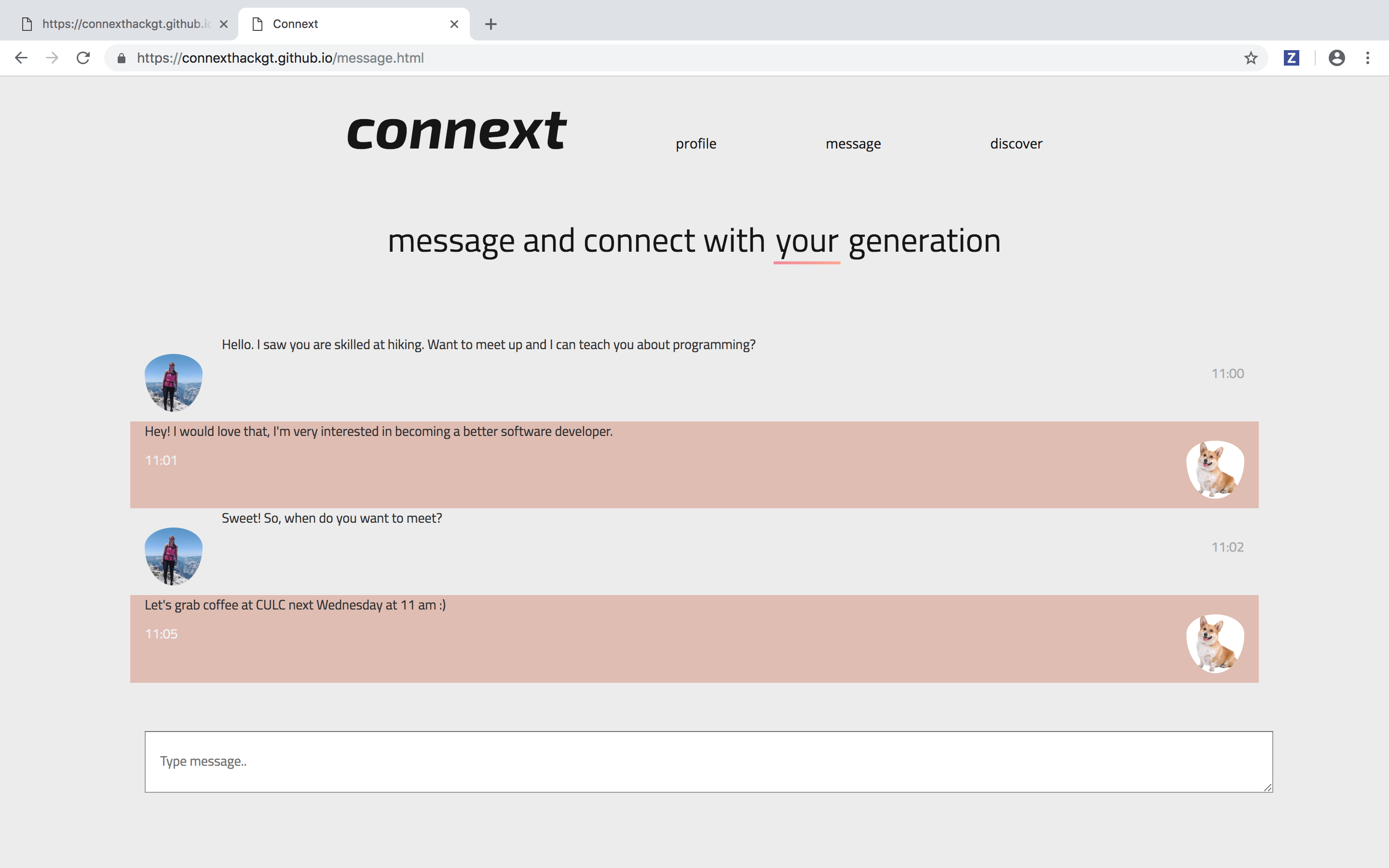Image resolution: width=1389 pixels, height=868 pixels.
Task: Click the Type message text box
Action: tap(708, 761)
